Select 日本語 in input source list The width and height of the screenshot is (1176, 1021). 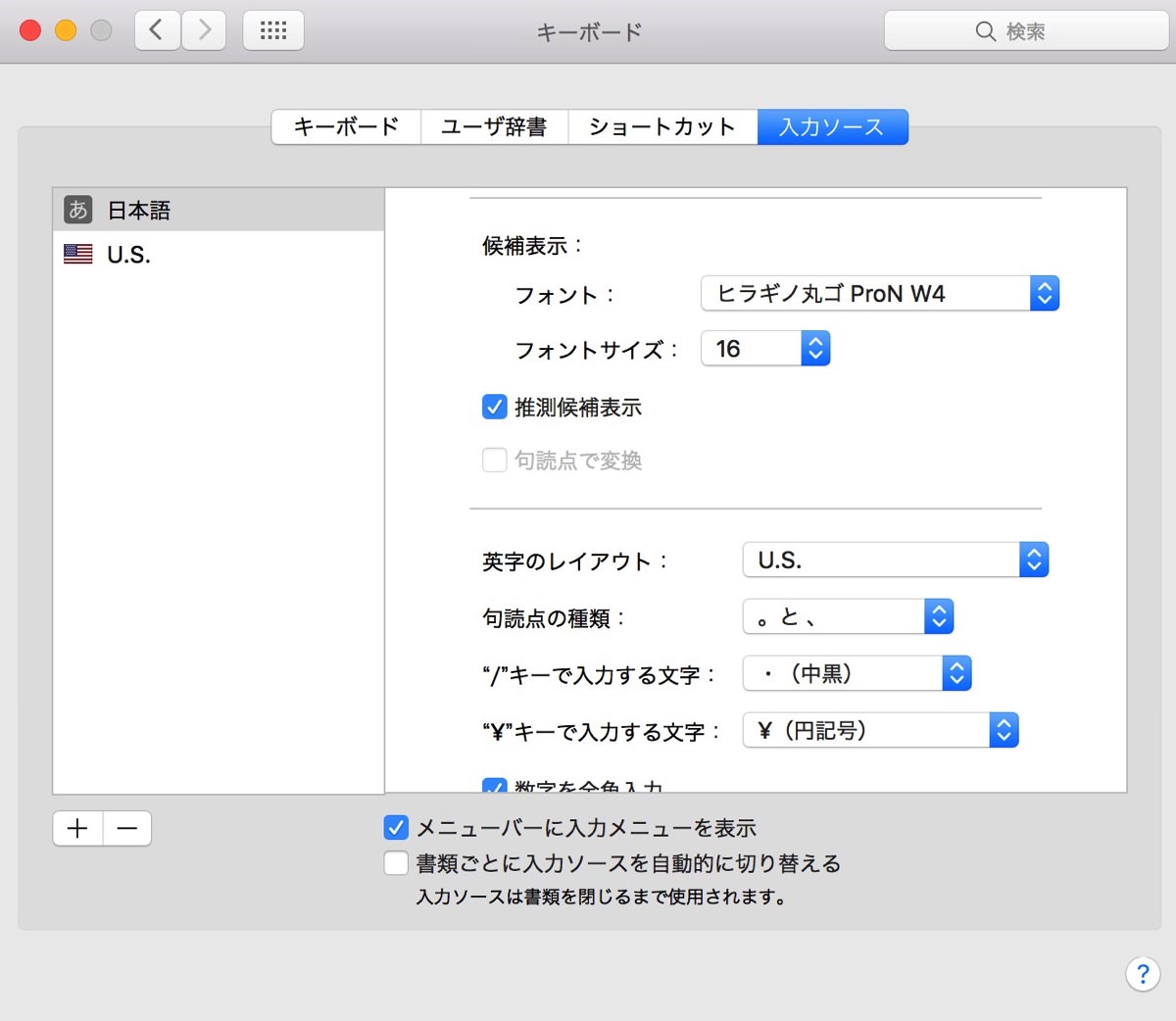[x=219, y=210]
